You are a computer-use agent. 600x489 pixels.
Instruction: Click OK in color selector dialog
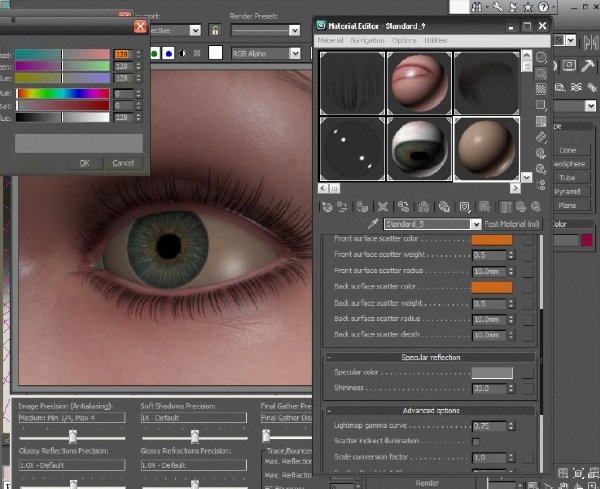[x=84, y=163]
